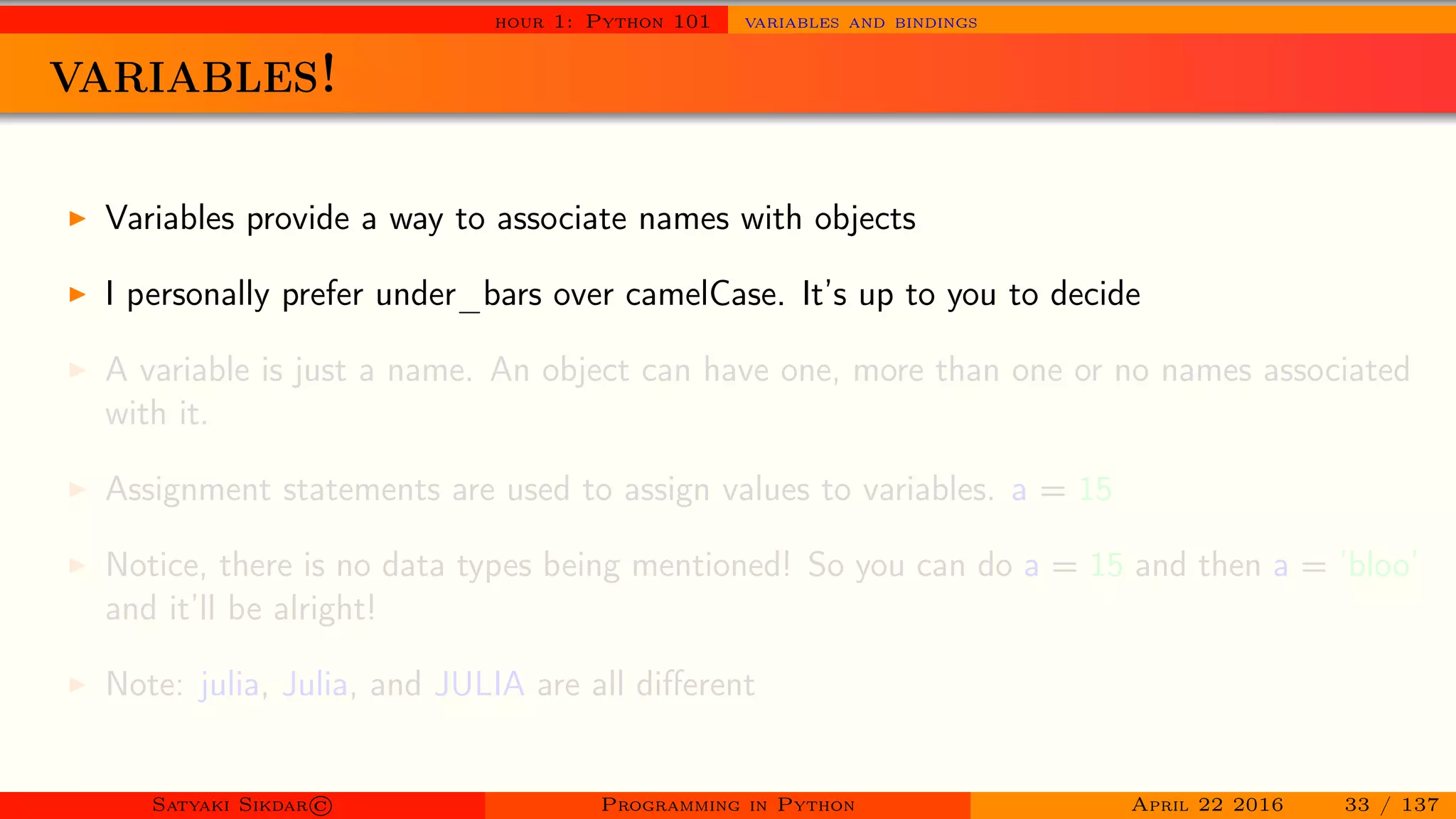
Task: Click the text 'It's up to you to decide'
Action: click(971, 294)
